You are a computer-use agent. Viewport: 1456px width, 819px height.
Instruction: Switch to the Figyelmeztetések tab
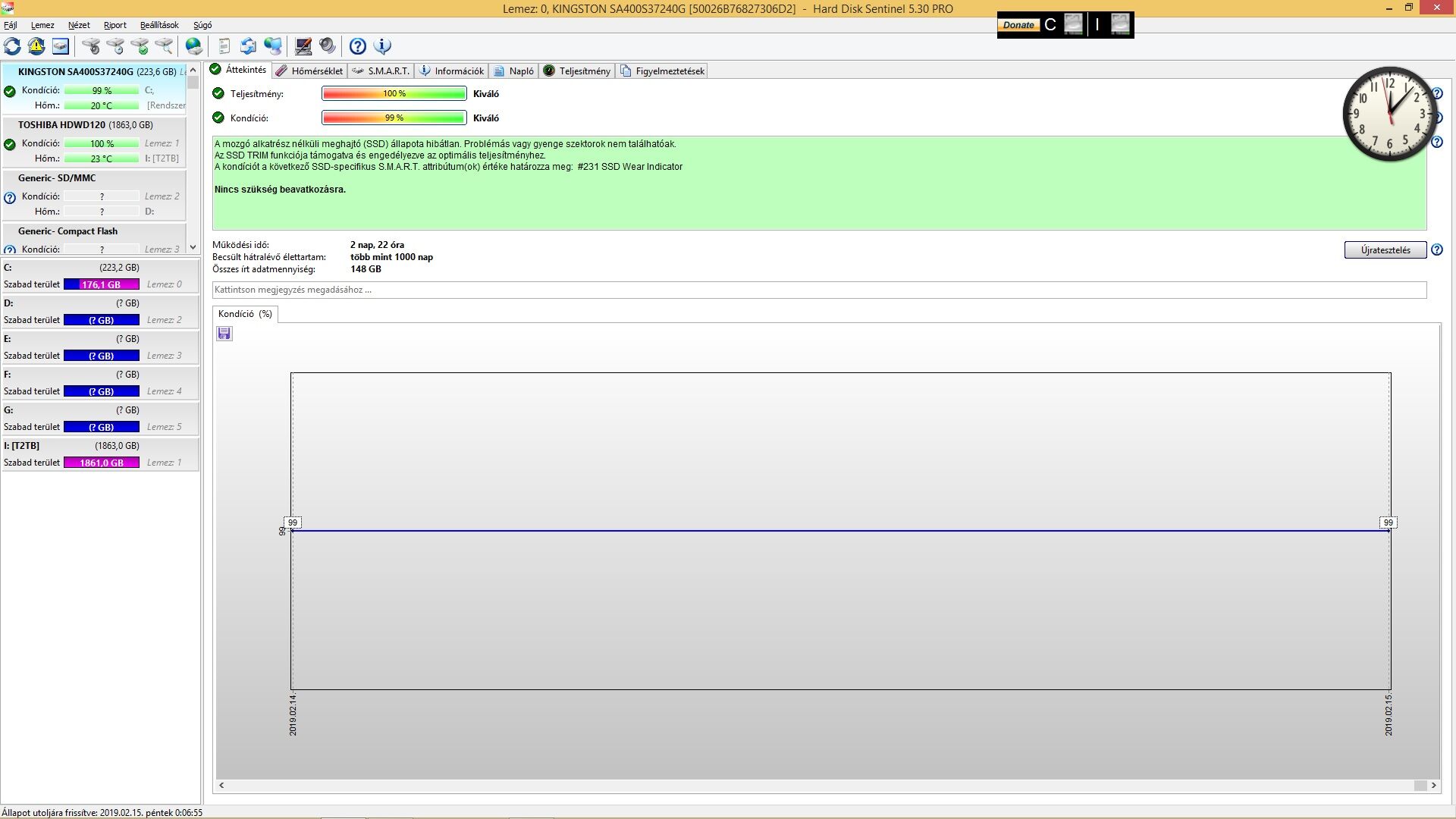(662, 71)
